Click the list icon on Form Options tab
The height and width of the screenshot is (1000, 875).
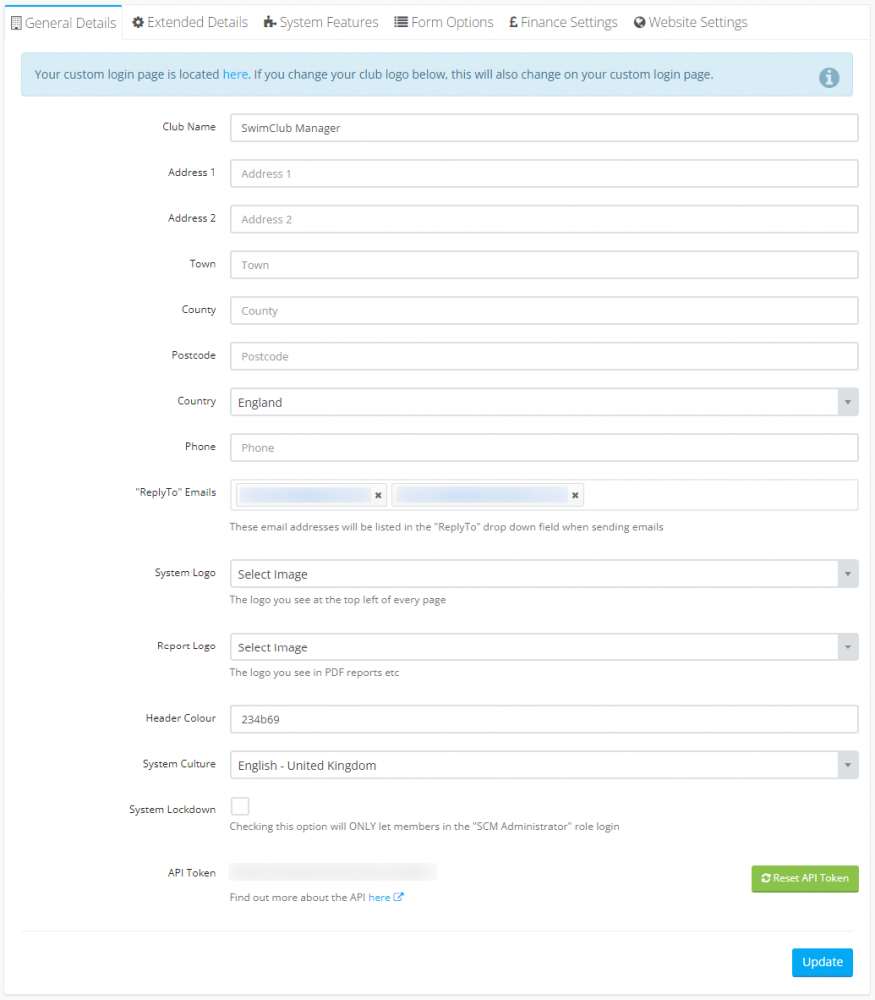coord(401,22)
